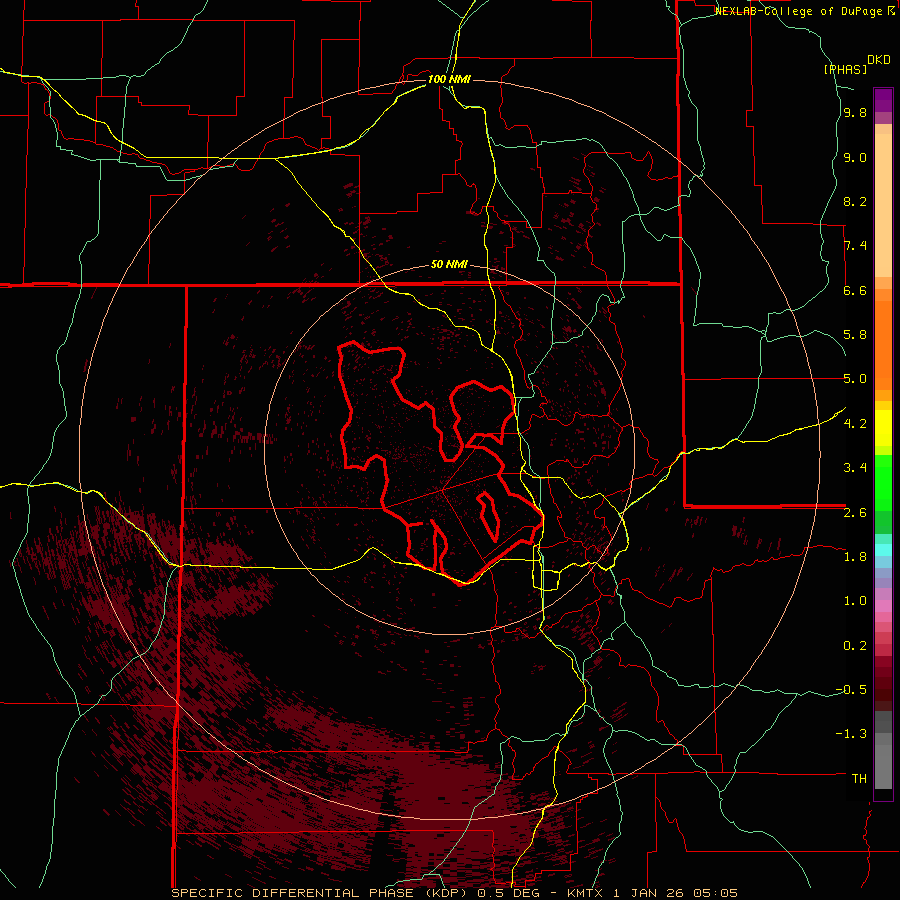900x900 pixels.
Task: Select the bright green swatch beside 3.4 label
Action: pyautogui.click(x=883, y=482)
